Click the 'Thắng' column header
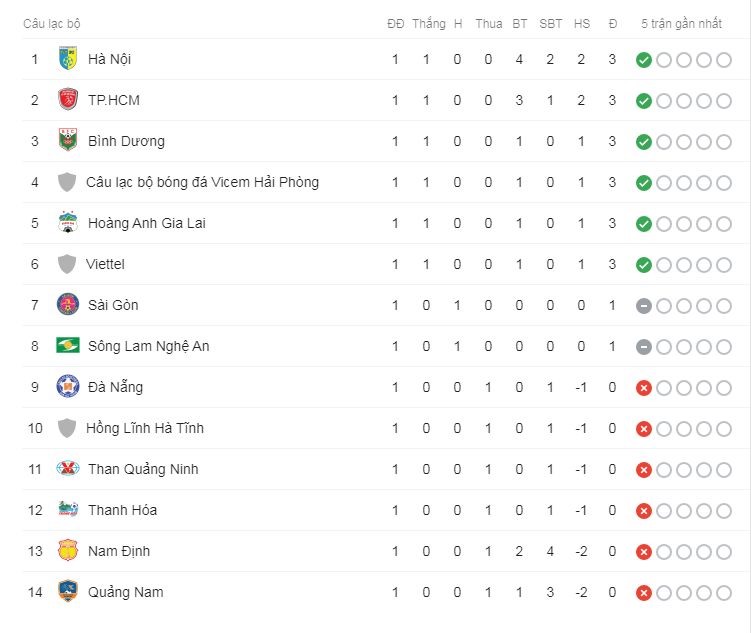Image resolution: width=751 pixels, height=633 pixels. [429, 23]
